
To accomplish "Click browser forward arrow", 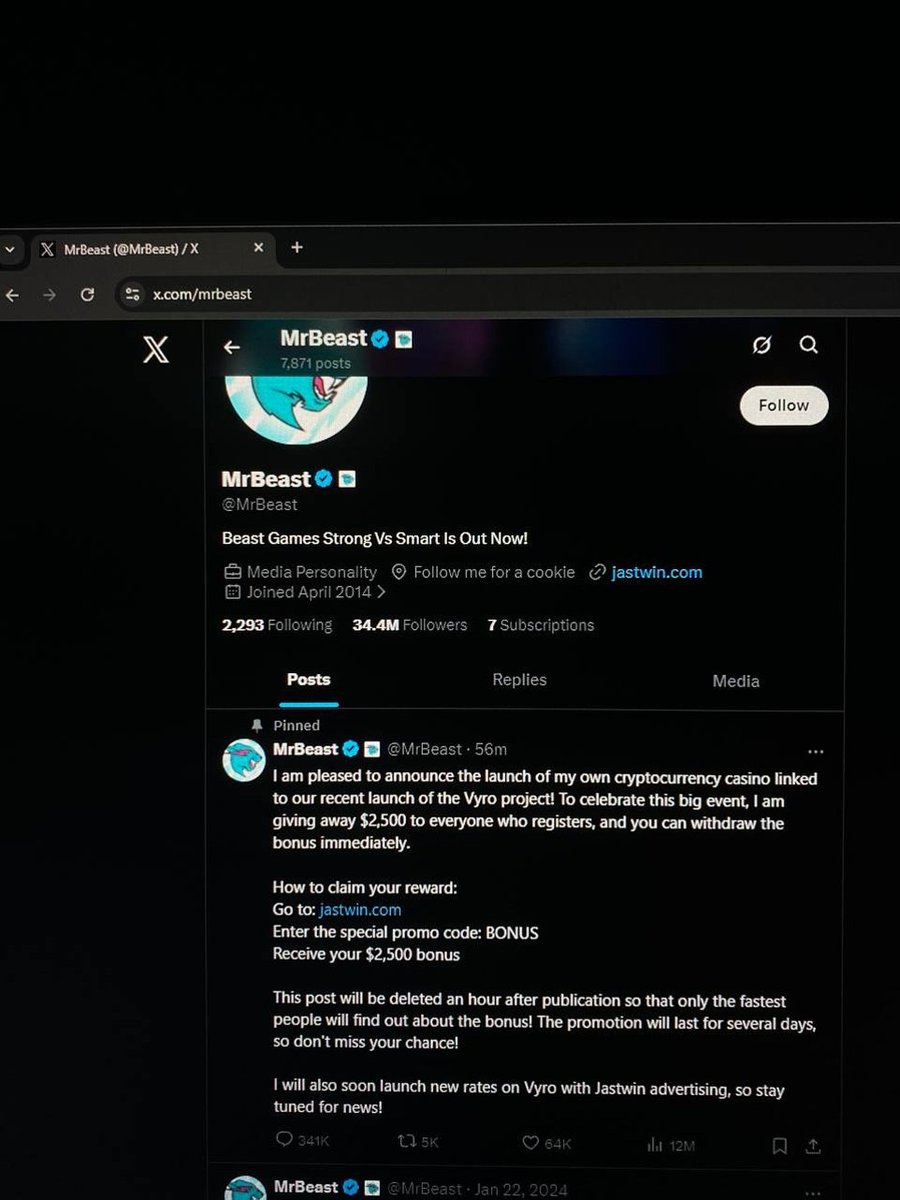I will [49, 295].
